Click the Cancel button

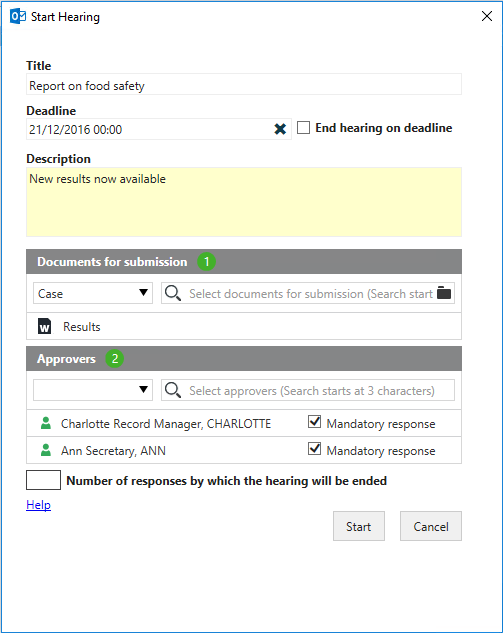431,526
